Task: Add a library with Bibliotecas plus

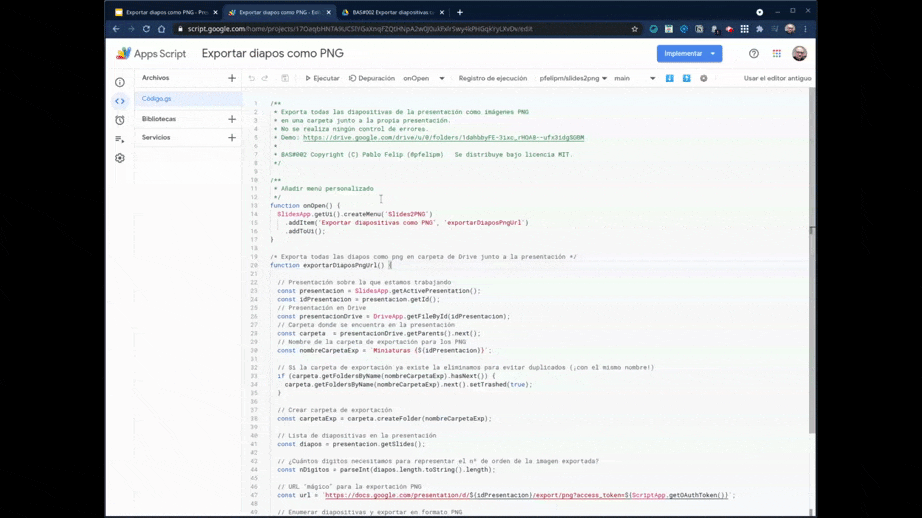Action: [232, 119]
